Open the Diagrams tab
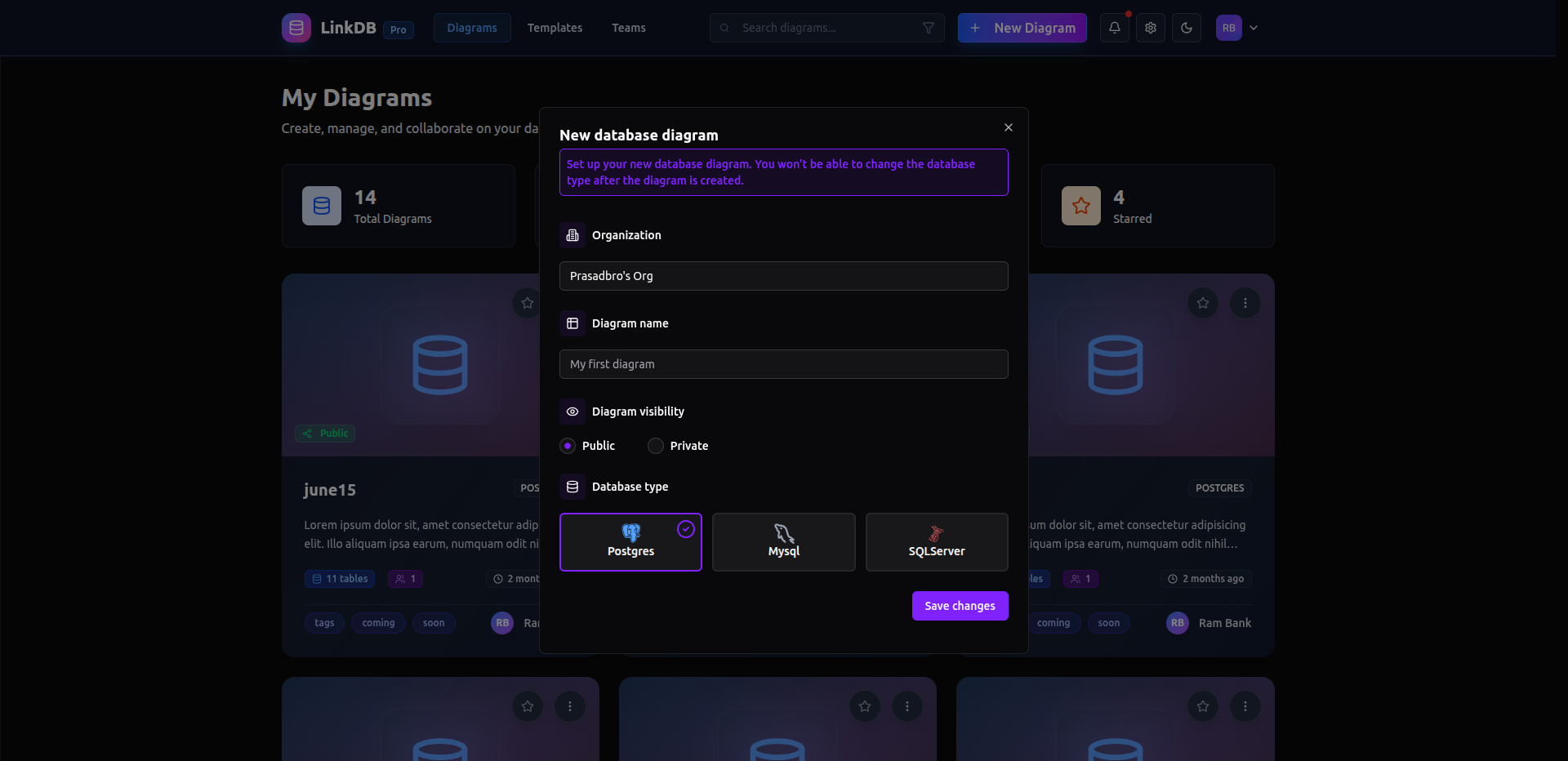 click(472, 28)
